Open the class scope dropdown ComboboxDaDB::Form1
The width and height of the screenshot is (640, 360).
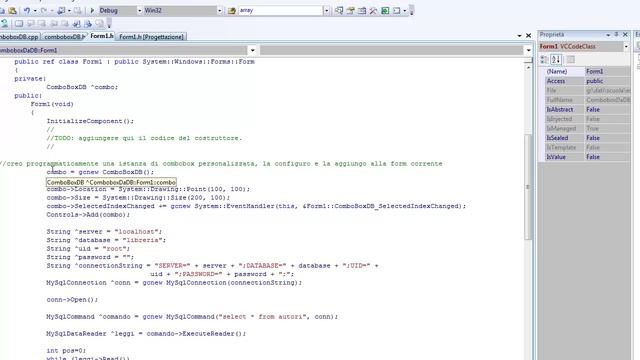pyautogui.click(x=252, y=50)
